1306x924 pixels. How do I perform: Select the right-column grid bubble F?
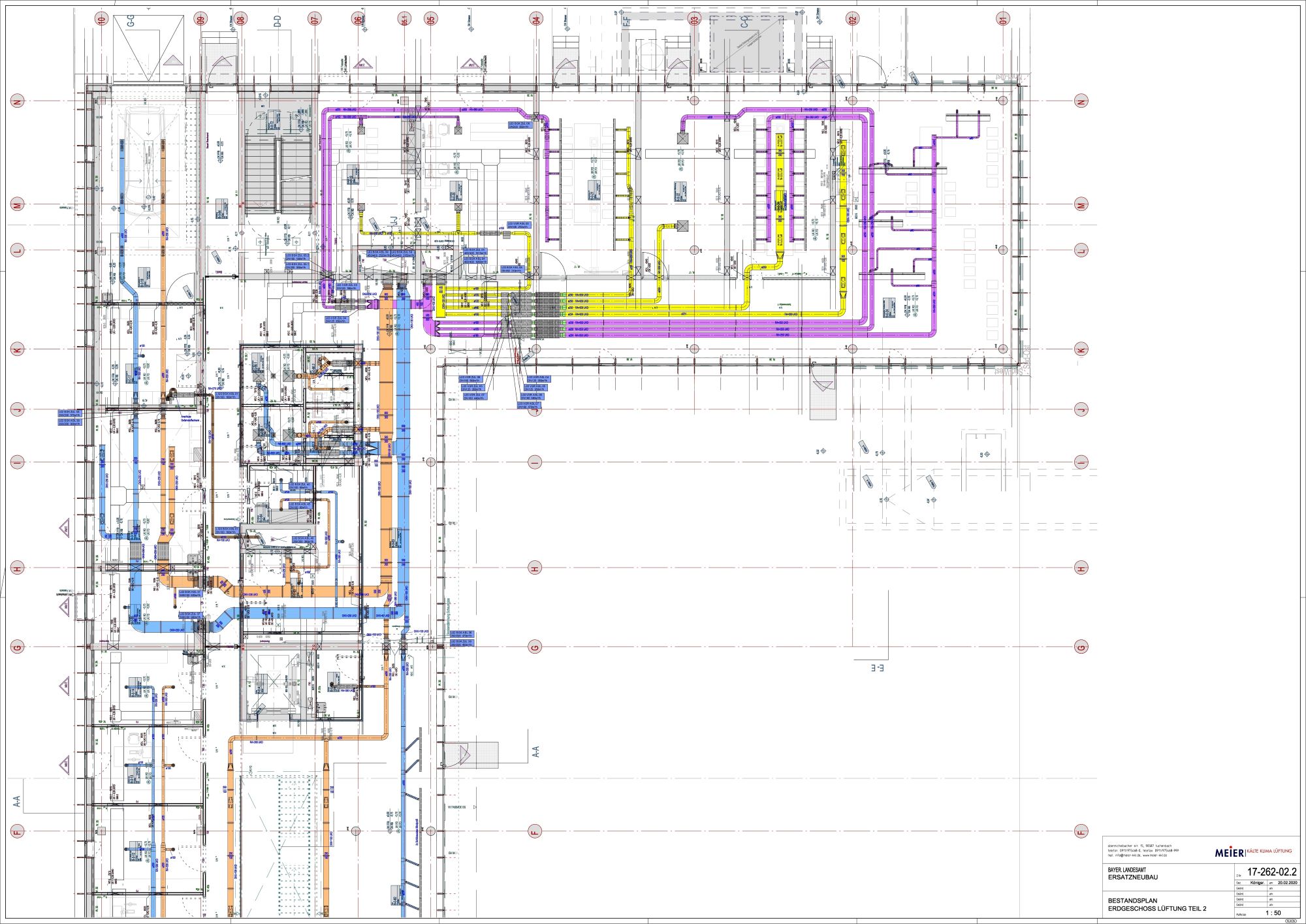(1081, 831)
